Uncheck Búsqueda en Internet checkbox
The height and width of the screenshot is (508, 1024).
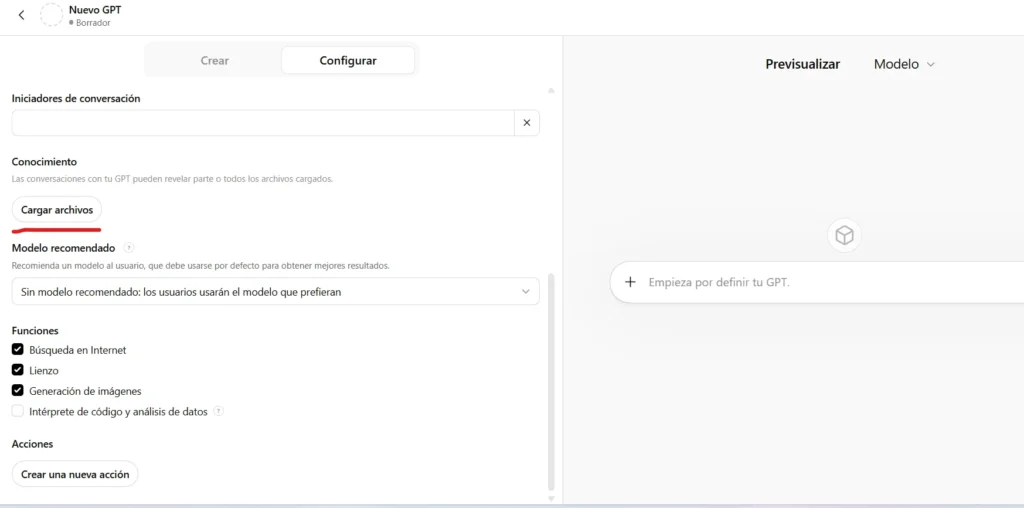[x=18, y=350]
